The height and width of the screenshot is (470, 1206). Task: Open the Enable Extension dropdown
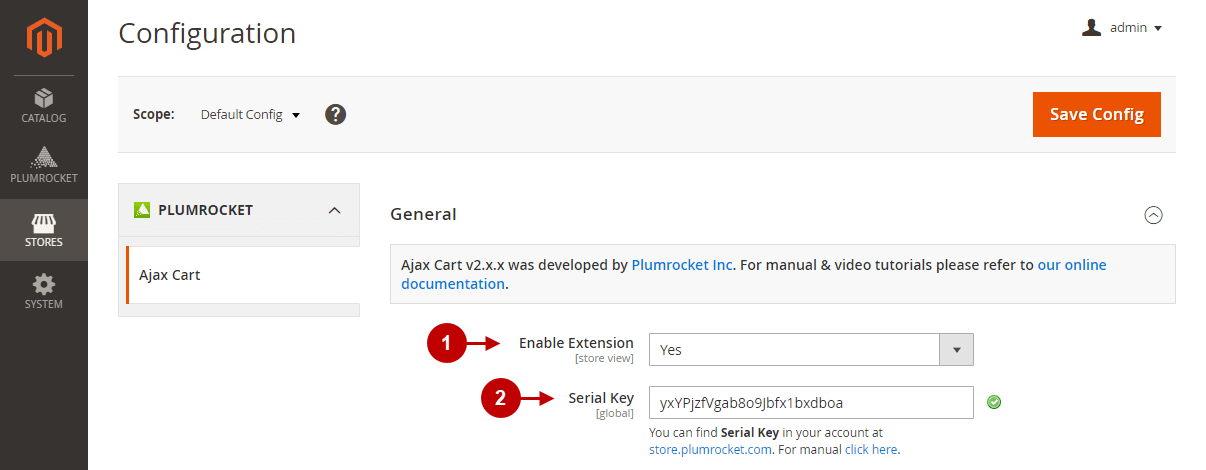pyautogui.click(x=810, y=350)
